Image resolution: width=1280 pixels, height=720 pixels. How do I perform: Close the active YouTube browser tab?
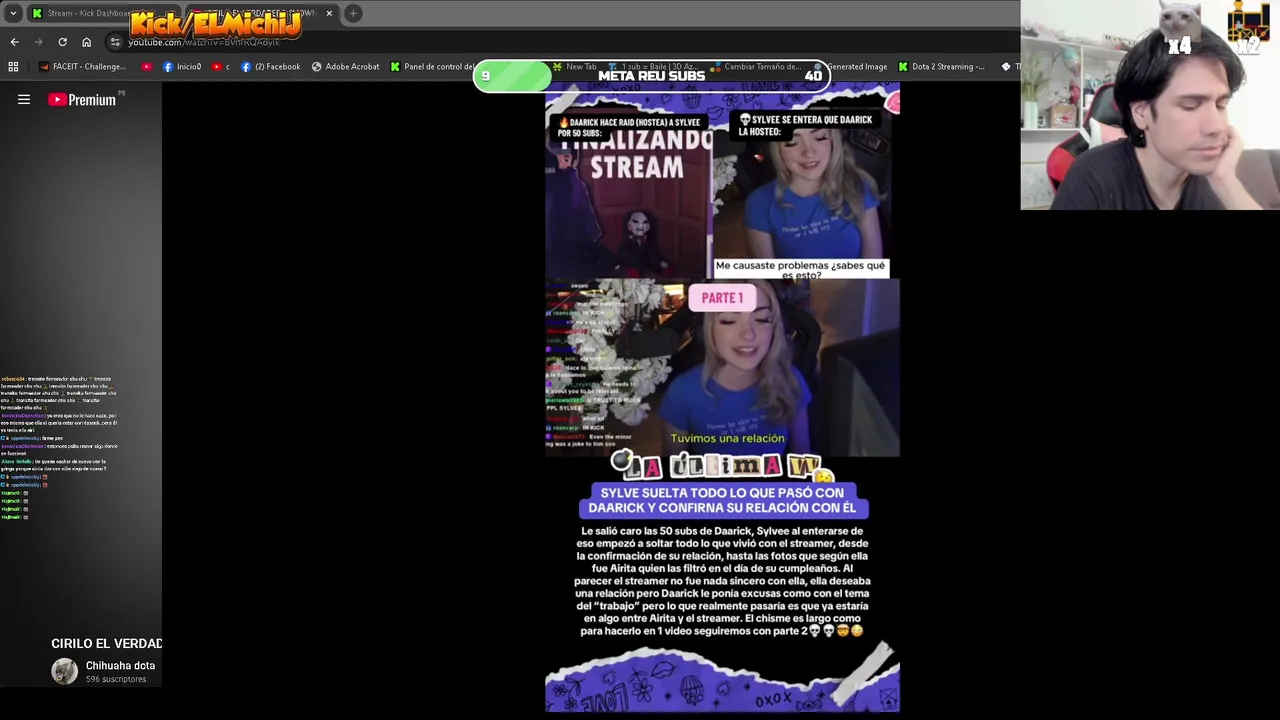point(329,13)
